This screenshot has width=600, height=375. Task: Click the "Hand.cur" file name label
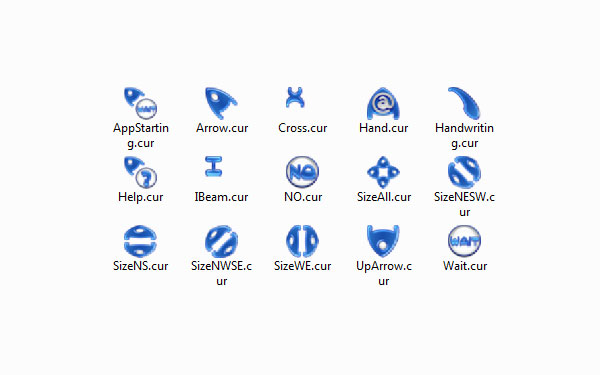(383, 128)
